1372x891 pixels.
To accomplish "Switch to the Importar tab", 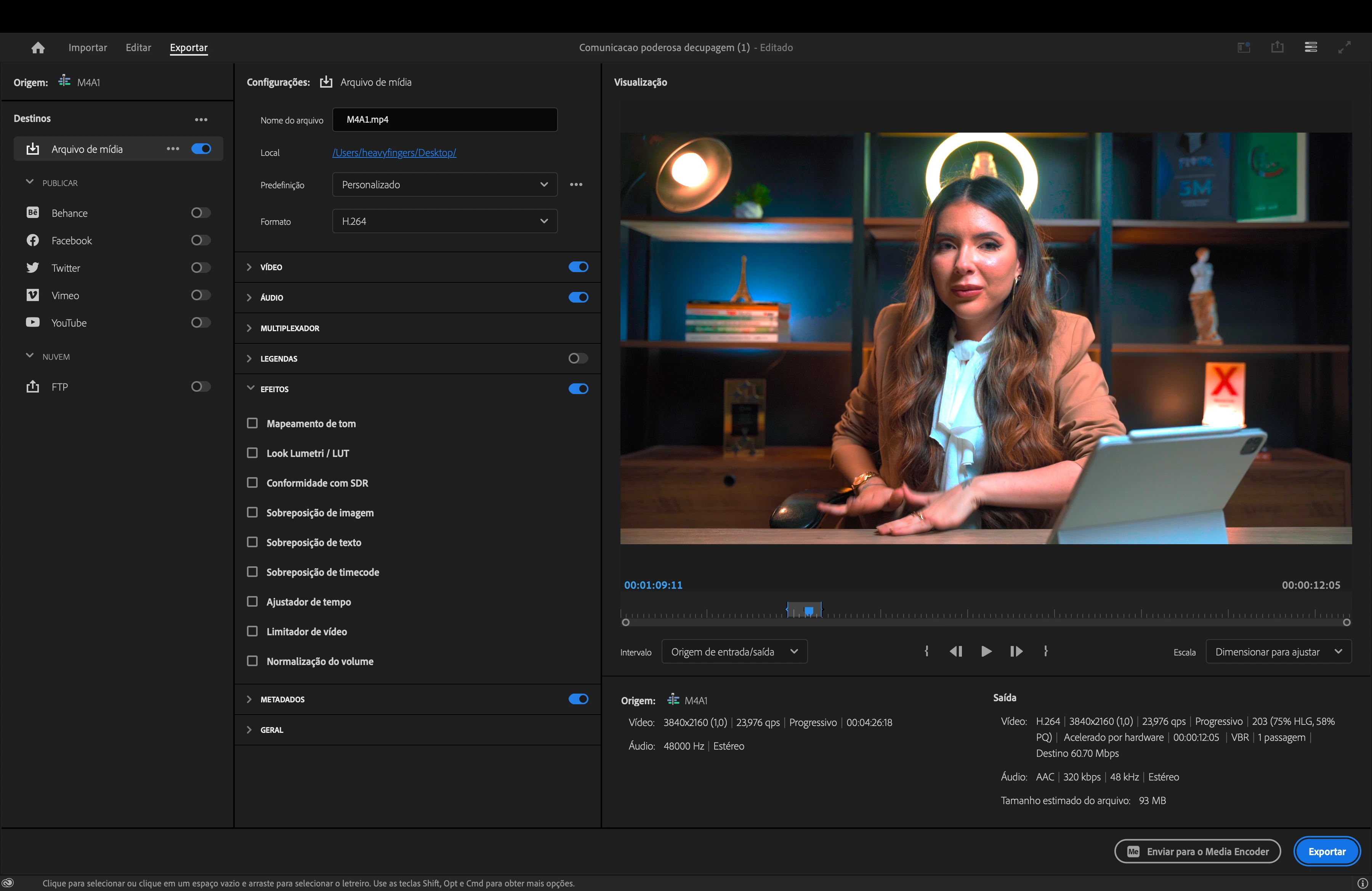I will click(88, 48).
